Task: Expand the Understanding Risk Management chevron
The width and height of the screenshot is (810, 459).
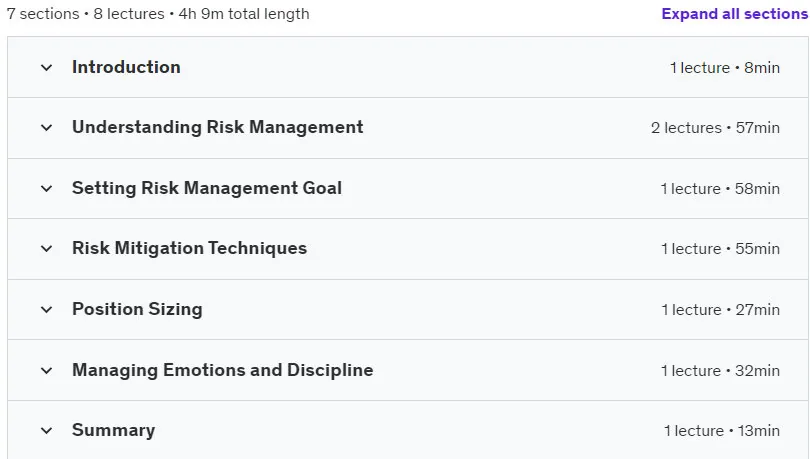Action: [x=46, y=128]
